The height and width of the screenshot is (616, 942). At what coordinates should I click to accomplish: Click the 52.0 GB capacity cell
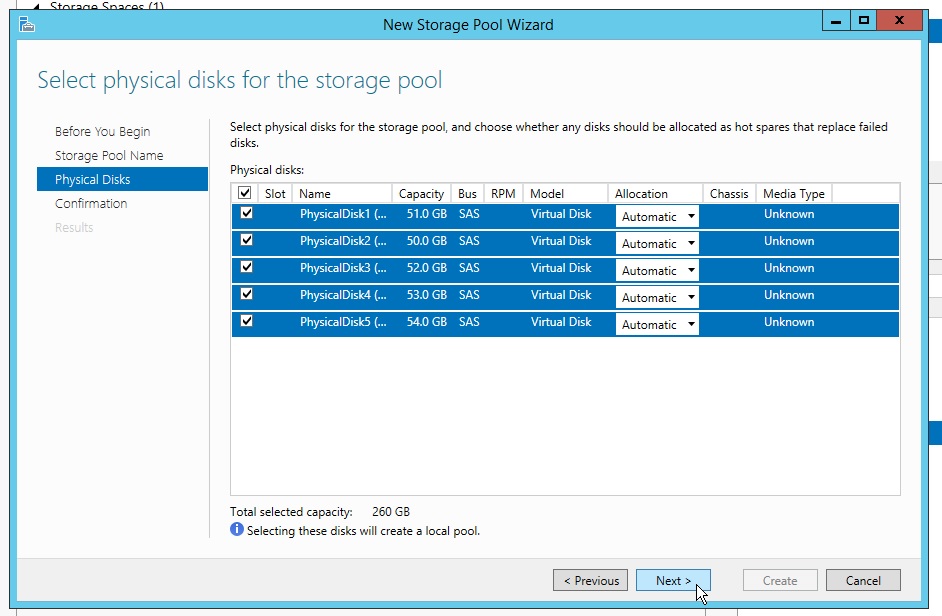427,268
